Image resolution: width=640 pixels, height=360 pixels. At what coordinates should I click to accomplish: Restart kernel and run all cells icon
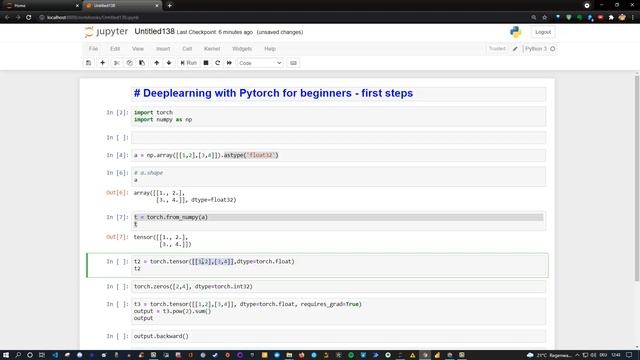pyautogui.click(x=229, y=63)
